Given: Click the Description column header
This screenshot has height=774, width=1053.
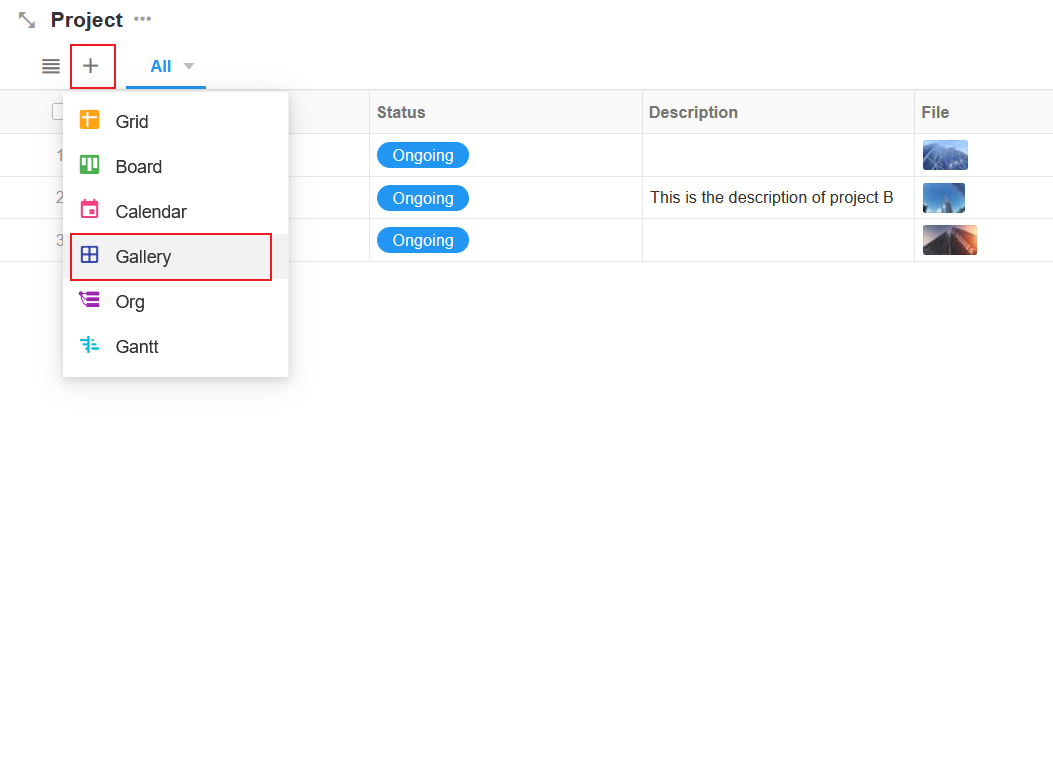Looking at the screenshot, I should pos(693,113).
